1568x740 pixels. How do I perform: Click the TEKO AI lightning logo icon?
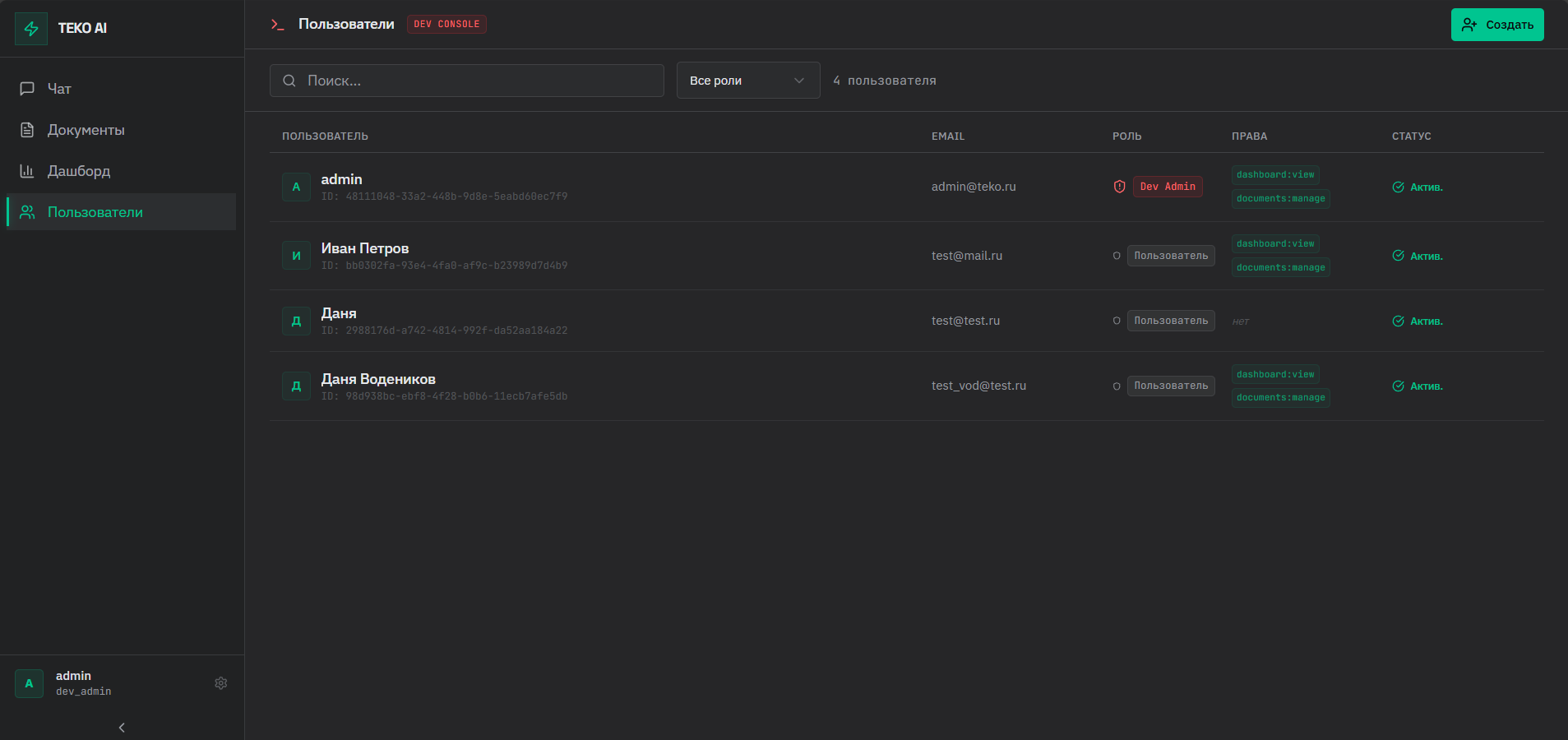(31, 29)
